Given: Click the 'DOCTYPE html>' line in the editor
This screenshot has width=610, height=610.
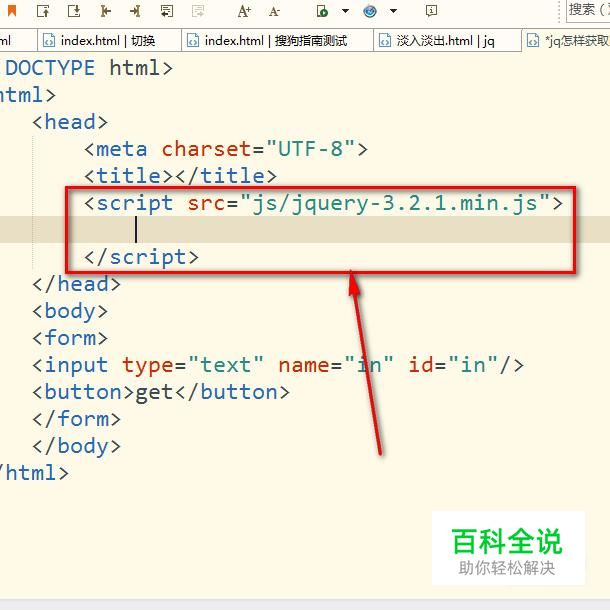Looking at the screenshot, I should 88,68.
